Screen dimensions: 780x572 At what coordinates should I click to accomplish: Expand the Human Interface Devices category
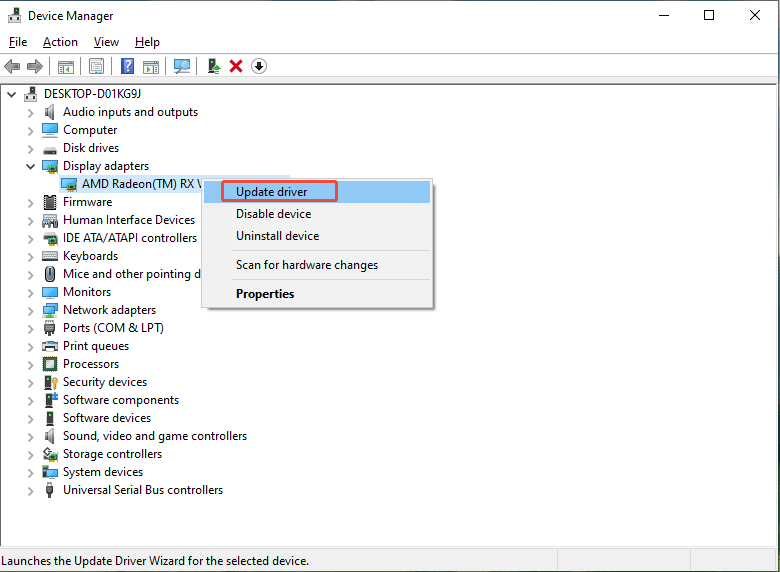coord(30,221)
